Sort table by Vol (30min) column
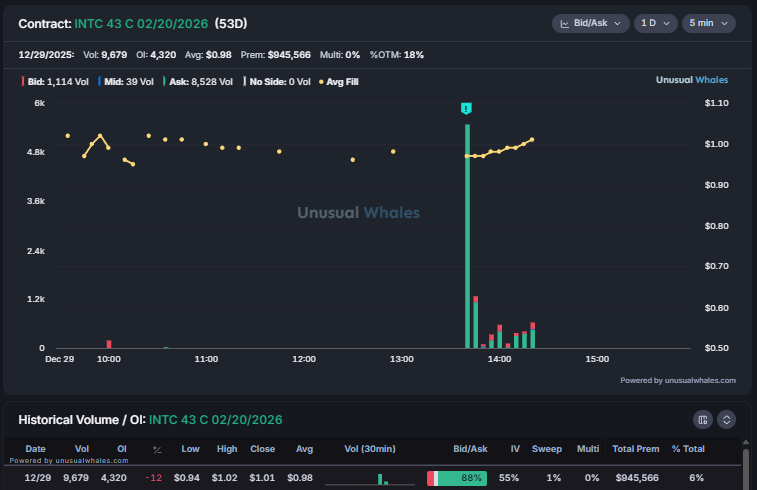The image size is (757, 490). pos(370,449)
